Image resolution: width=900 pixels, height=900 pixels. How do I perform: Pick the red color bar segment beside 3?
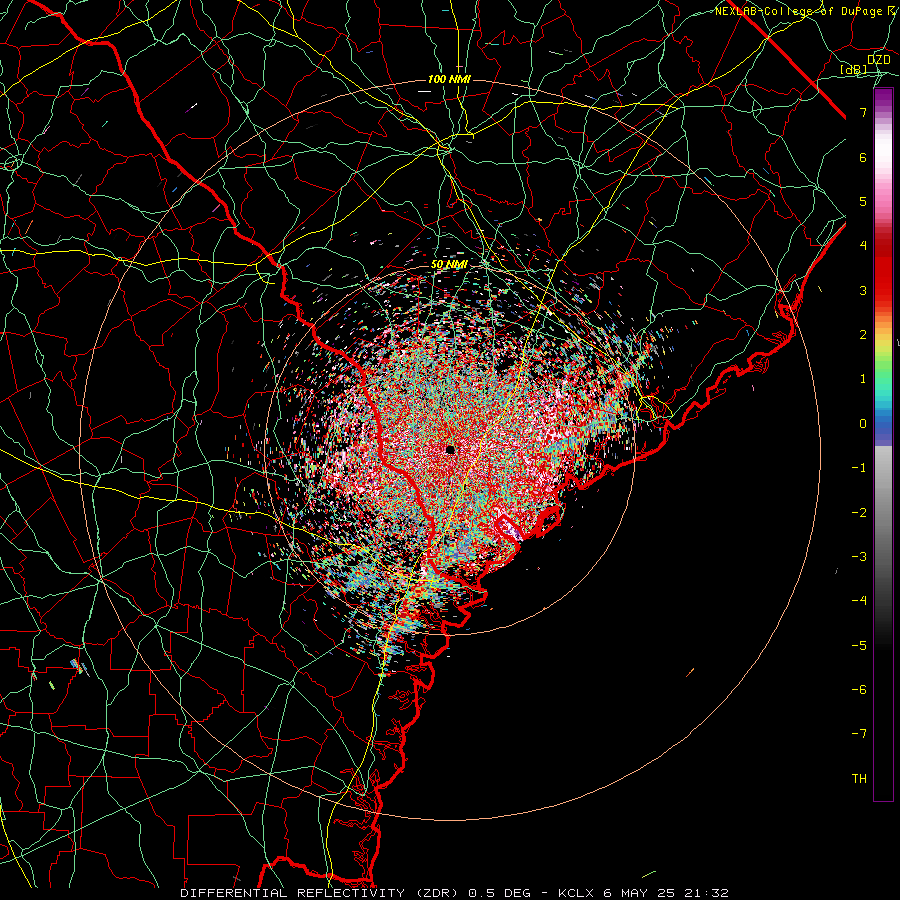883,290
